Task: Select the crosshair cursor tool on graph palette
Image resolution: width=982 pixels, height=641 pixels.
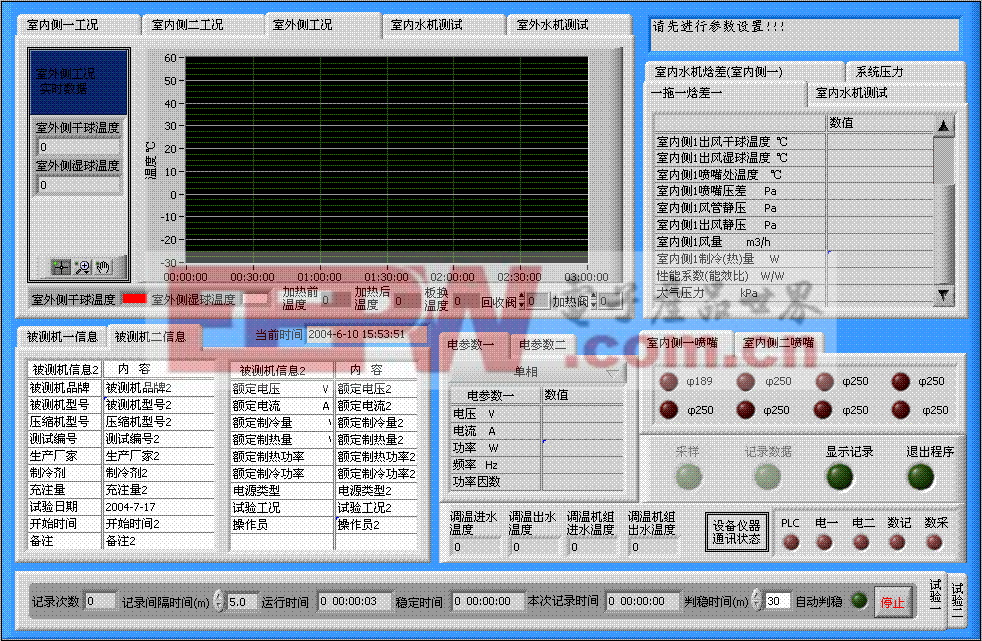Action: 61,267
